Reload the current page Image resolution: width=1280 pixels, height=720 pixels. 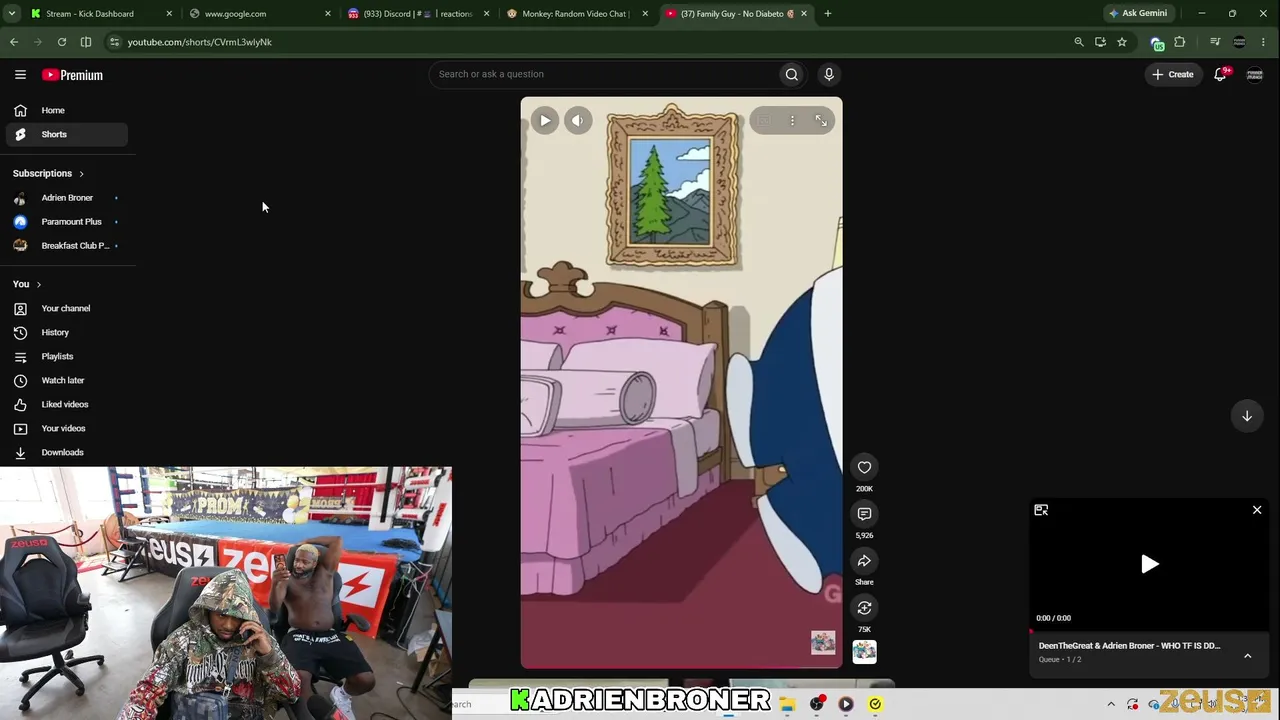point(62,42)
